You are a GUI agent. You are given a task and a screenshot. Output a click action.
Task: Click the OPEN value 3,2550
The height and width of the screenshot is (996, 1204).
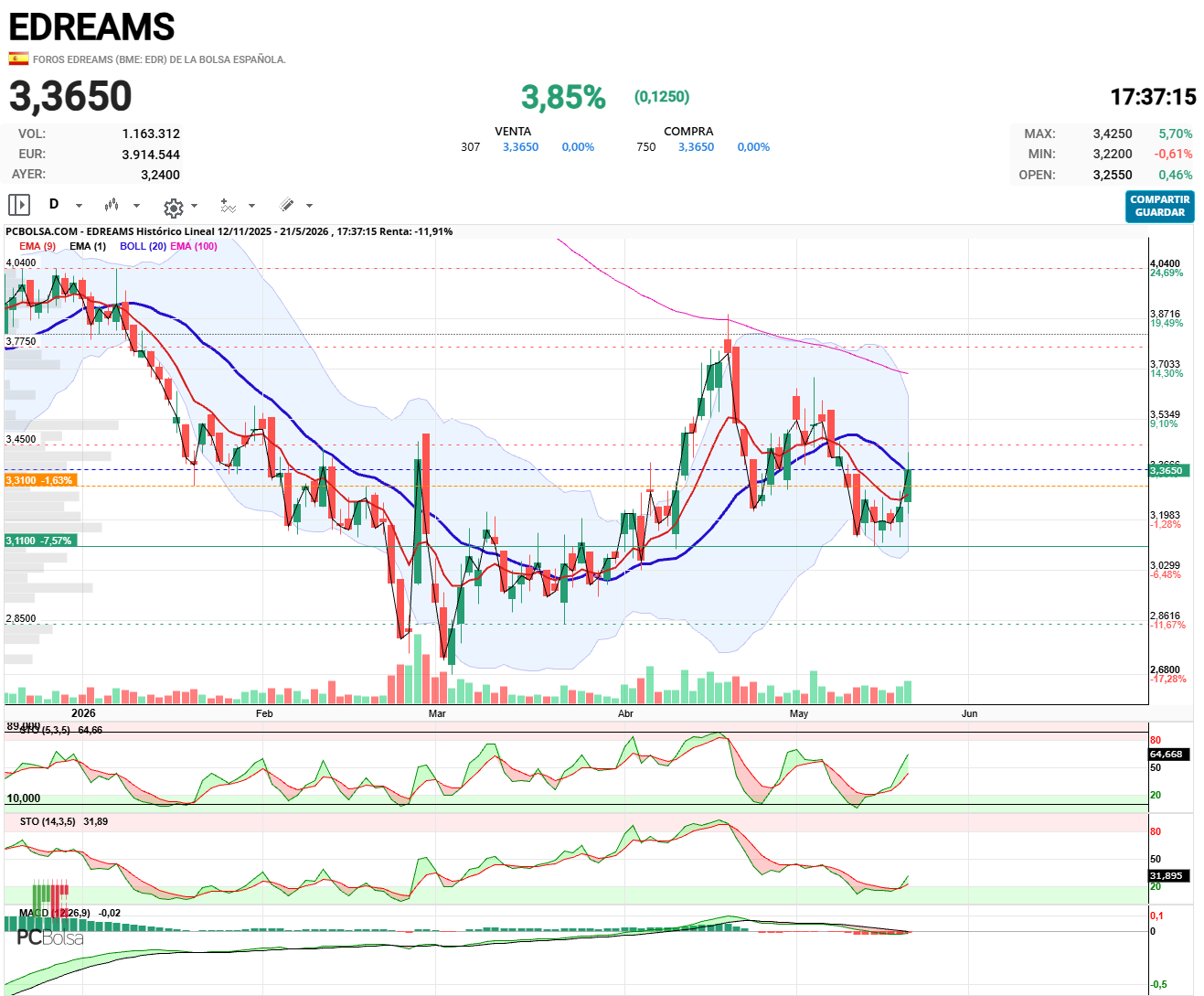pos(1113,175)
